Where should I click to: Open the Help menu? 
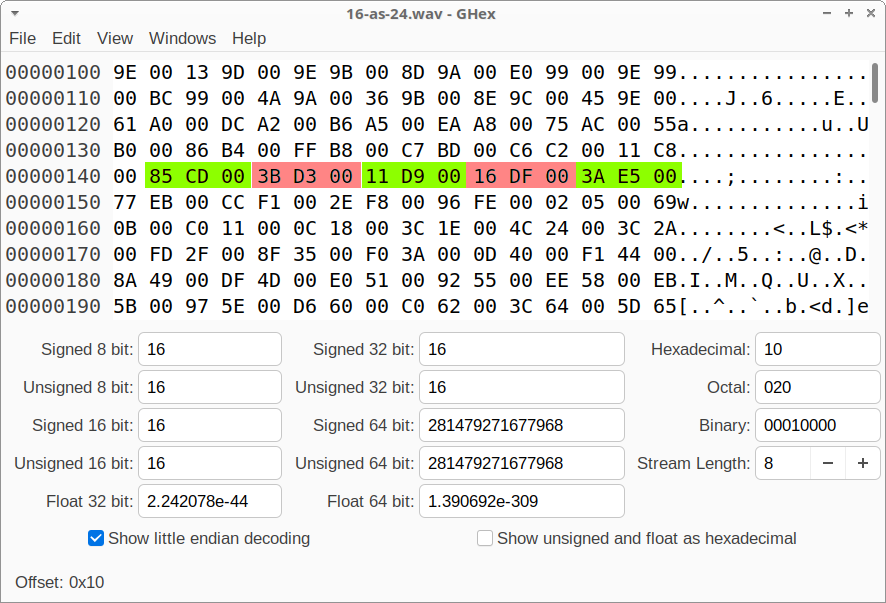249,38
